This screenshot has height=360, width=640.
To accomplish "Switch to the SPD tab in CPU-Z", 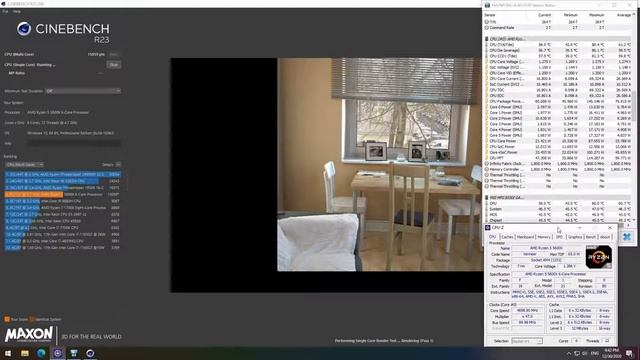I will click(x=559, y=237).
